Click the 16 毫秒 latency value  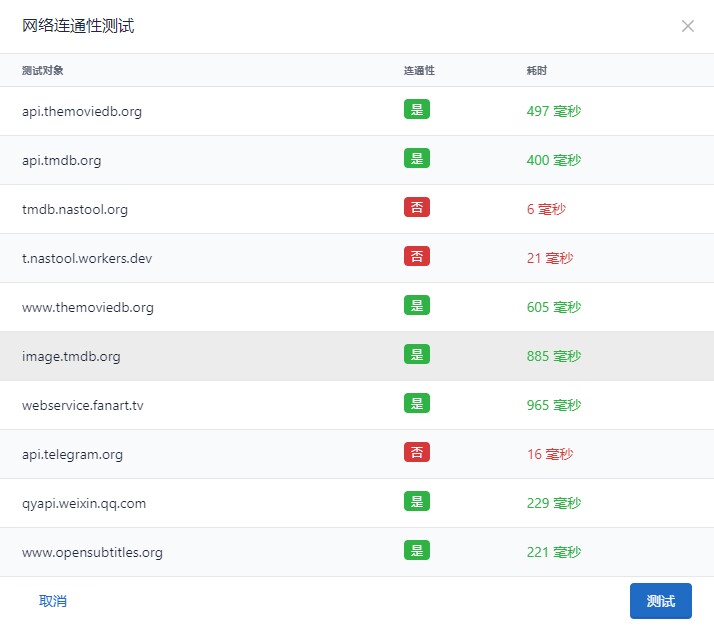click(x=550, y=454)
